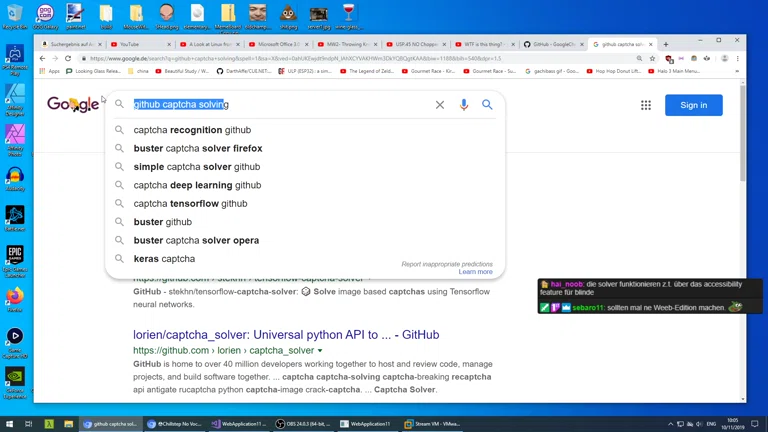Select the Audacity desktop icon

click(x=15, y=179)
